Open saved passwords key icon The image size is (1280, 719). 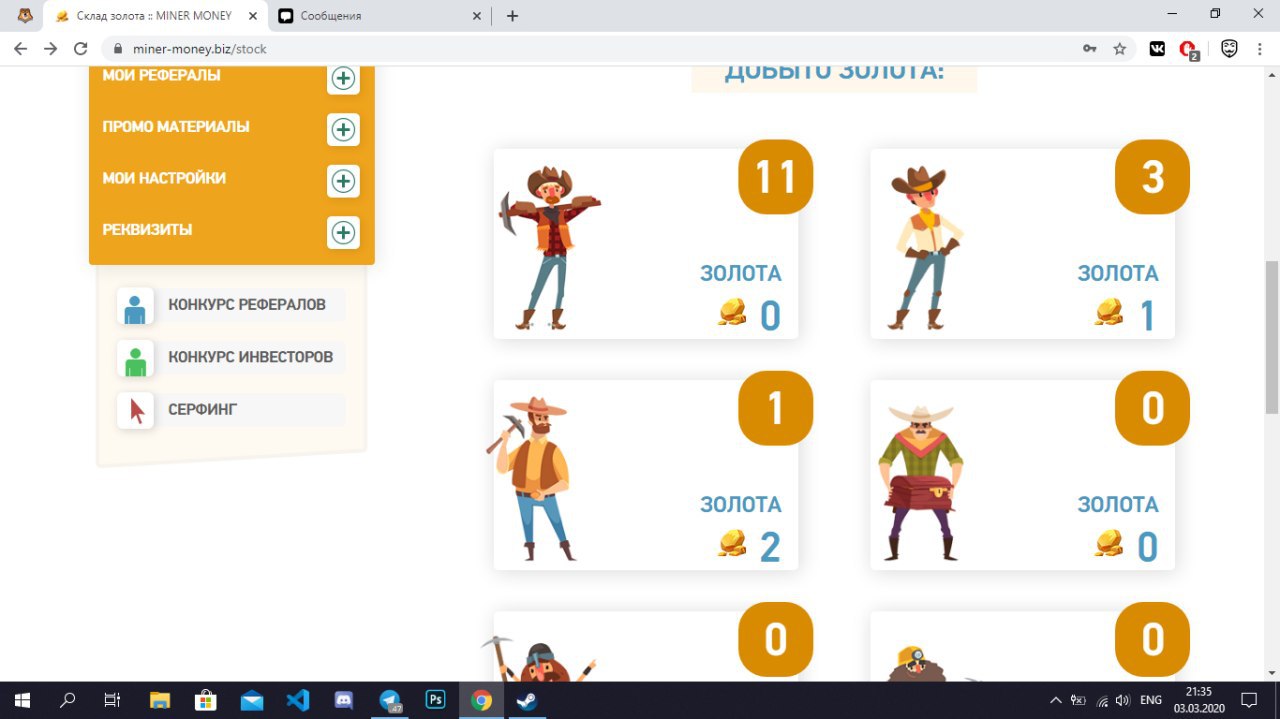1089,48
